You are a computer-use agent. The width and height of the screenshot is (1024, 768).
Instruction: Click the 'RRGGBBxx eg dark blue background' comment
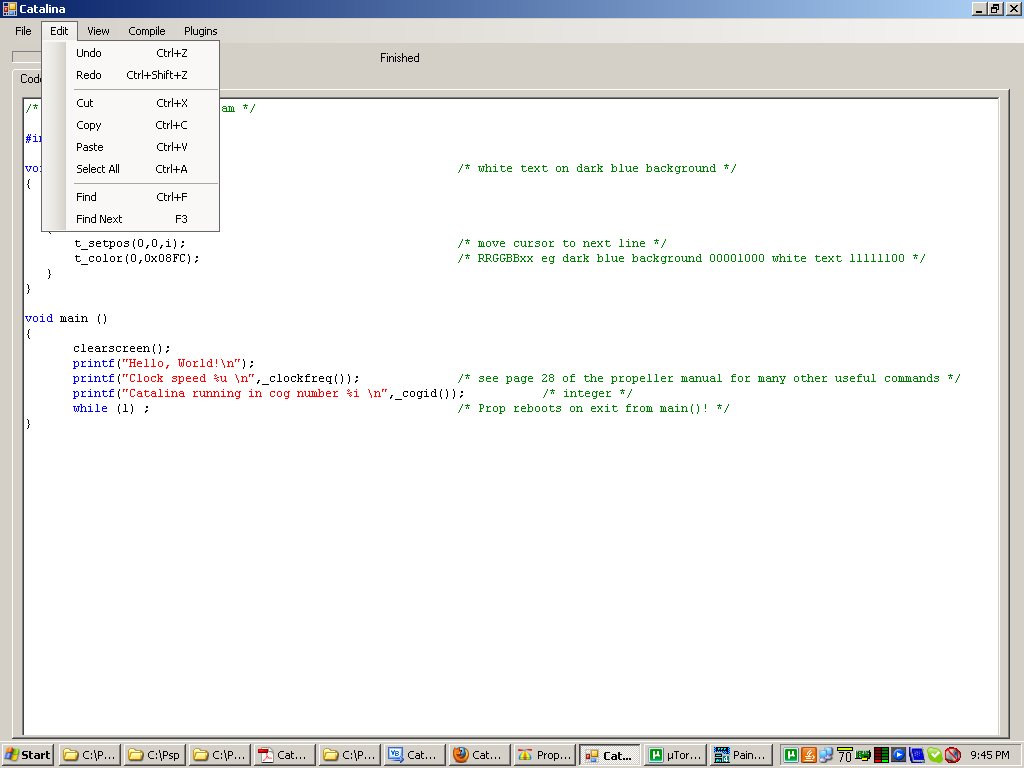coord(691,259)
